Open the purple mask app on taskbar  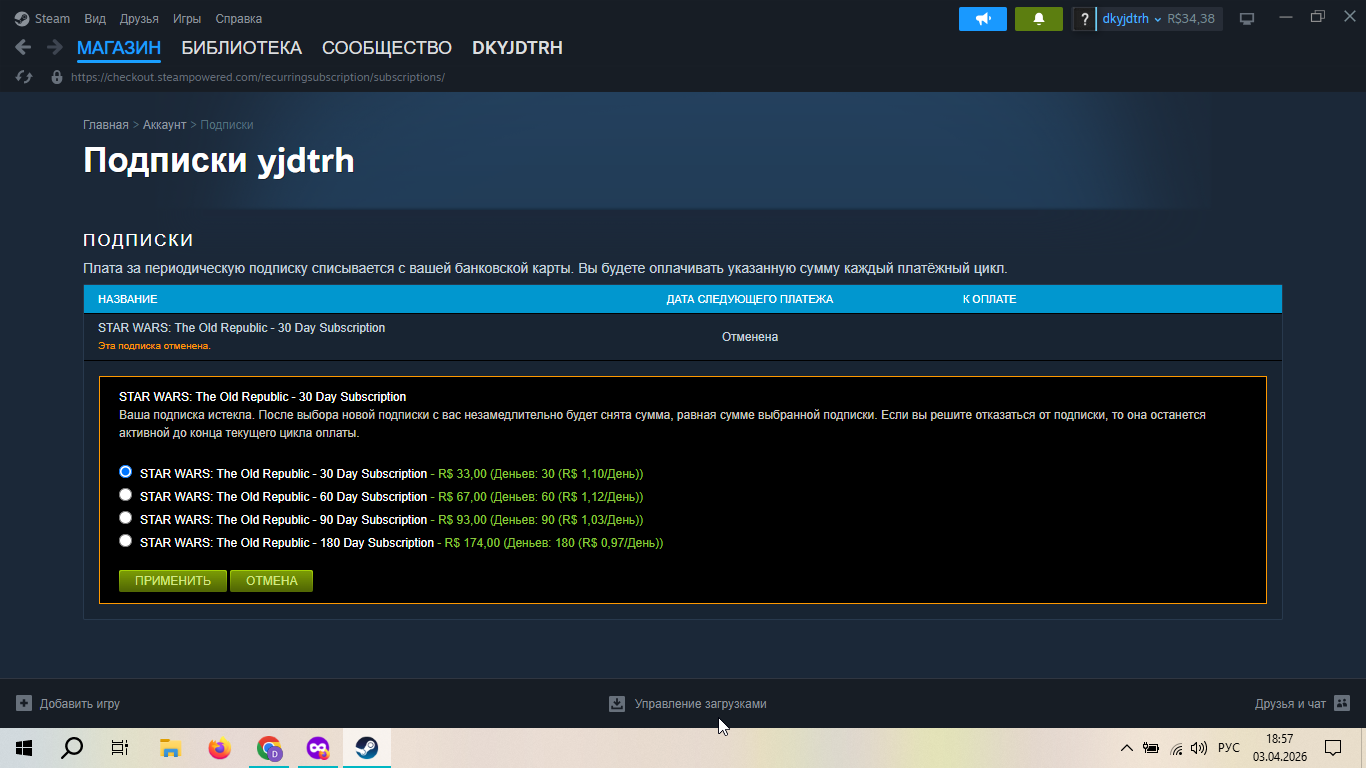pyautogui.click(x=318, y=748)
